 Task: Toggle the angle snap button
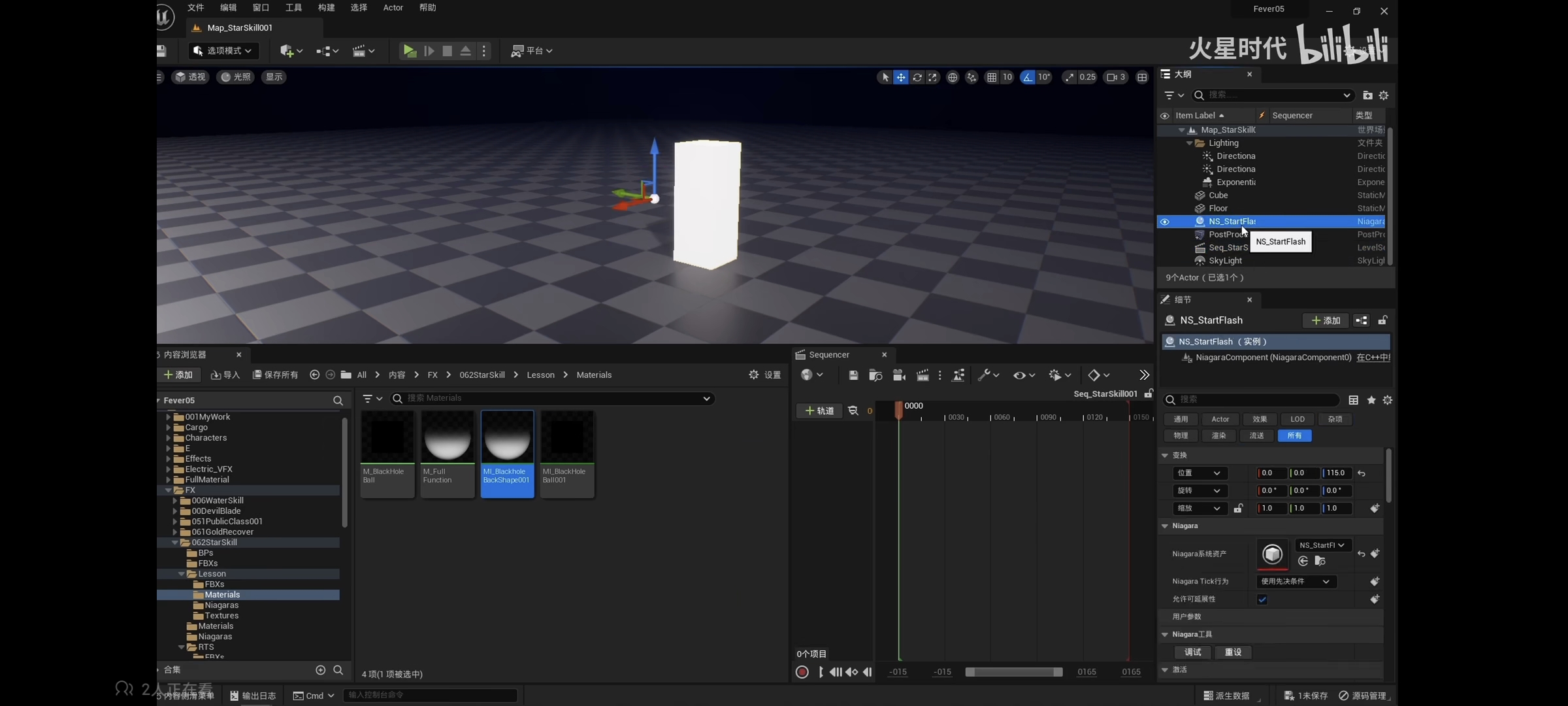[x=1028, y=77]
